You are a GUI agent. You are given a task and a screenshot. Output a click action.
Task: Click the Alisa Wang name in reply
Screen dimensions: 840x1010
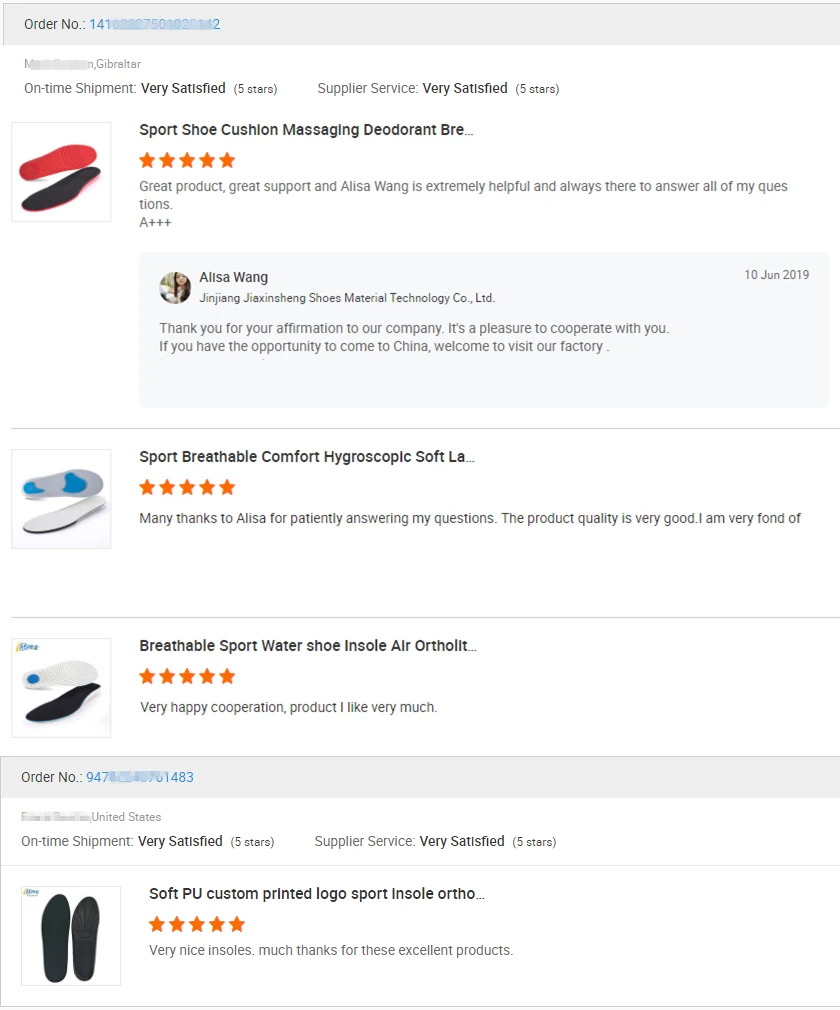(233, 277)
